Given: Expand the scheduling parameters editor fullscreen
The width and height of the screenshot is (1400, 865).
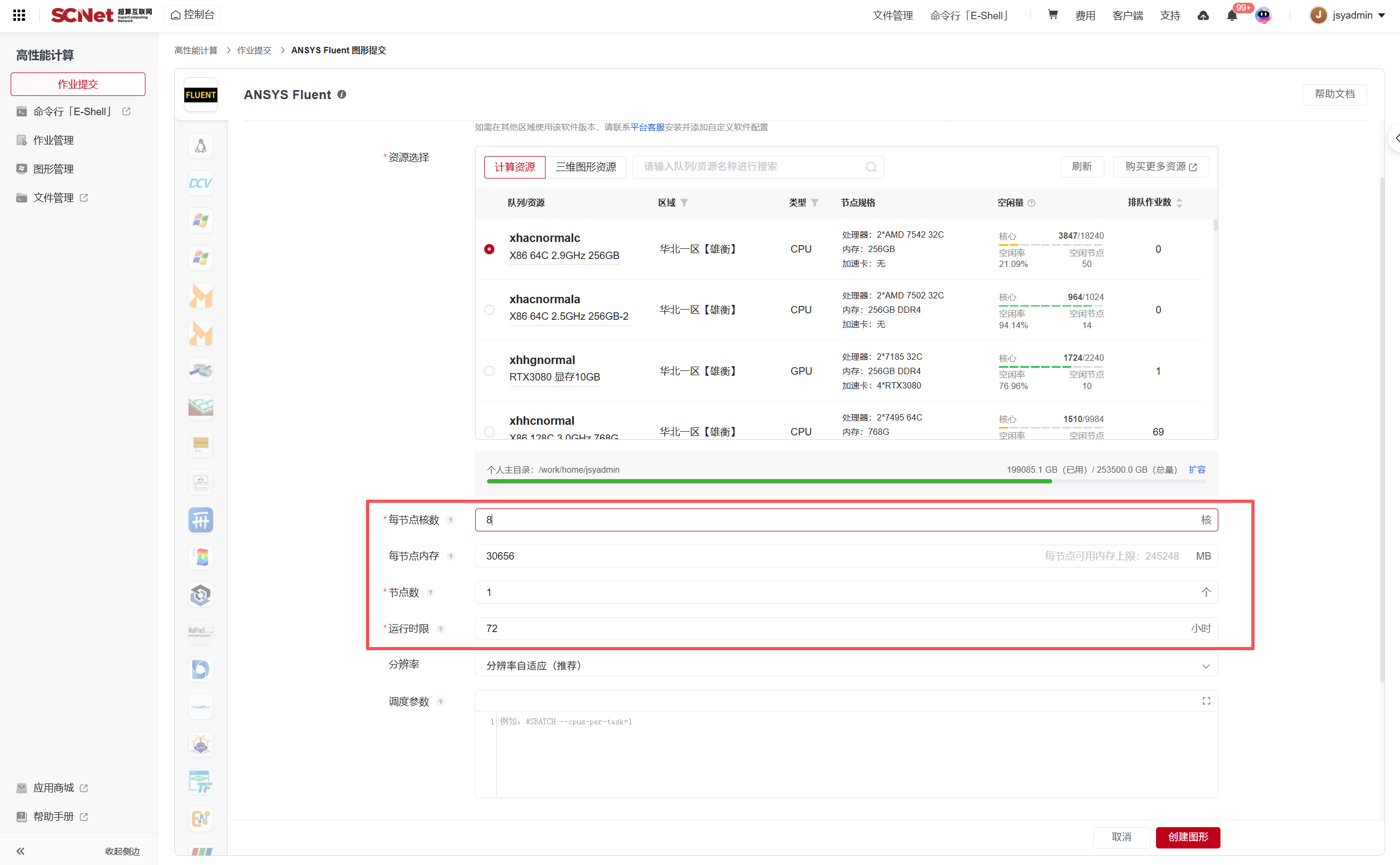Looking at the screenshot, I should tap(1206, 701).
